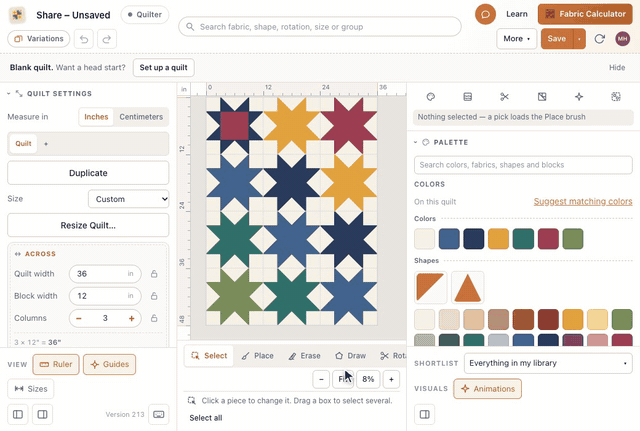Toggle right sidebar layout icon in left panel
Image resolution: width=640 pixels, height=431 pixels.
pyautogui.click(x=42, y=414)
